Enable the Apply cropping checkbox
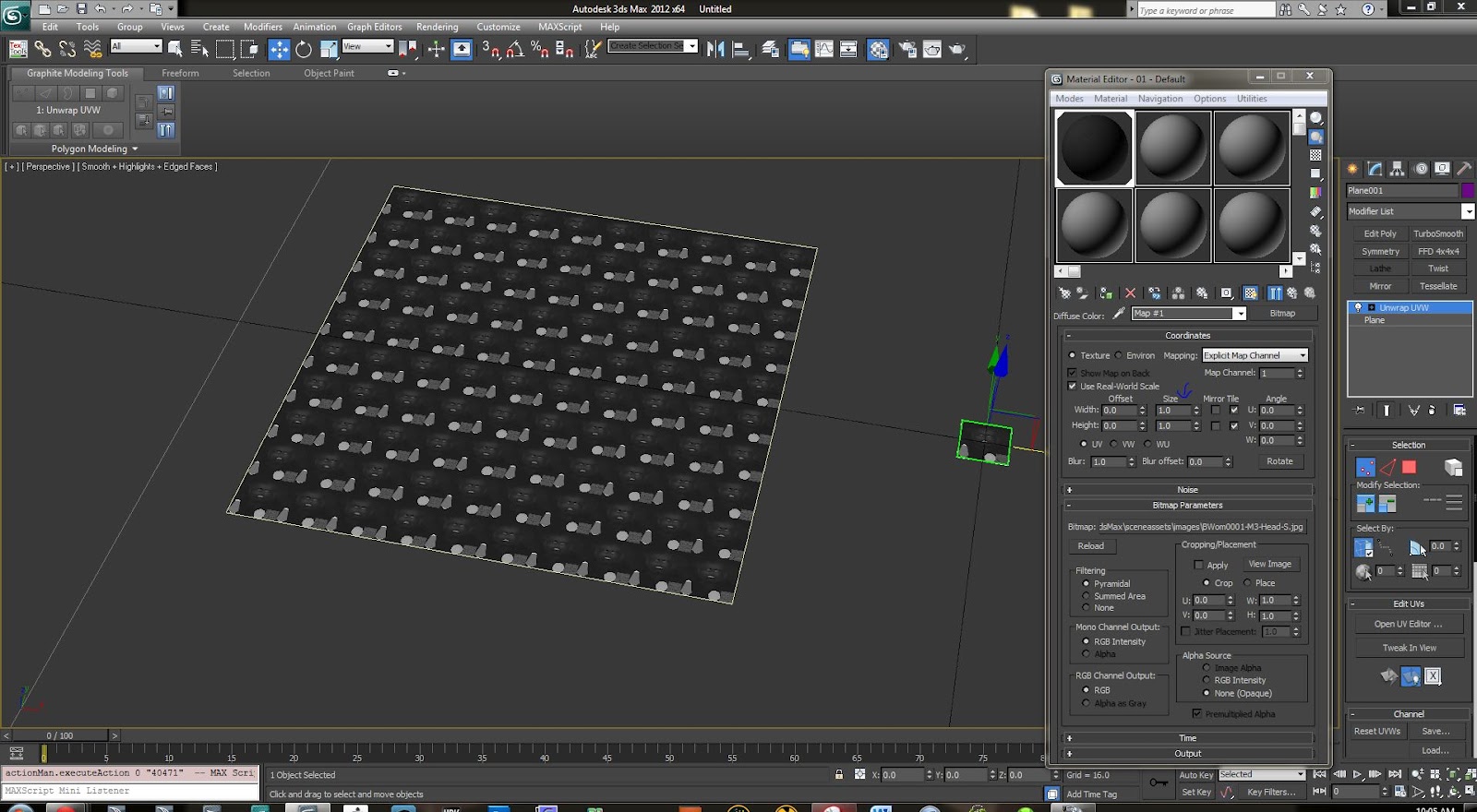Image resolution: width=1477 pixels, height=812 pixels. [x=1199, y=565]
